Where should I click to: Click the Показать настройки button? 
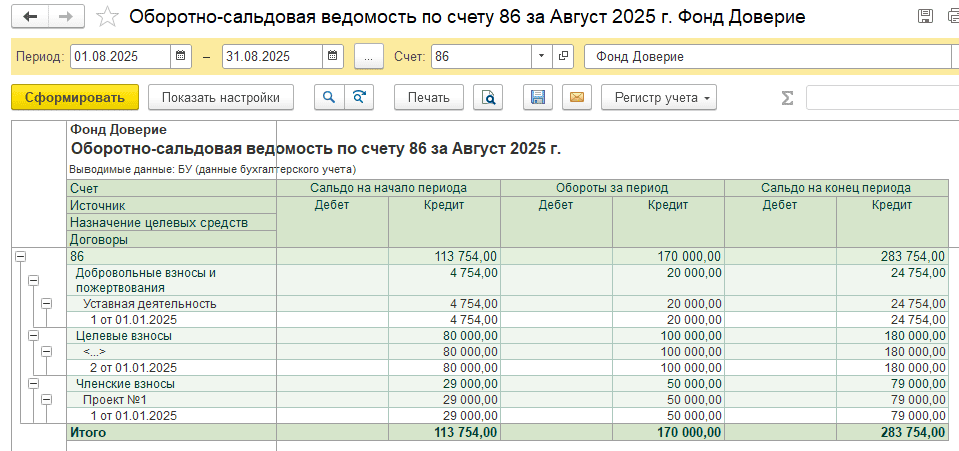[x=220, y=97]
